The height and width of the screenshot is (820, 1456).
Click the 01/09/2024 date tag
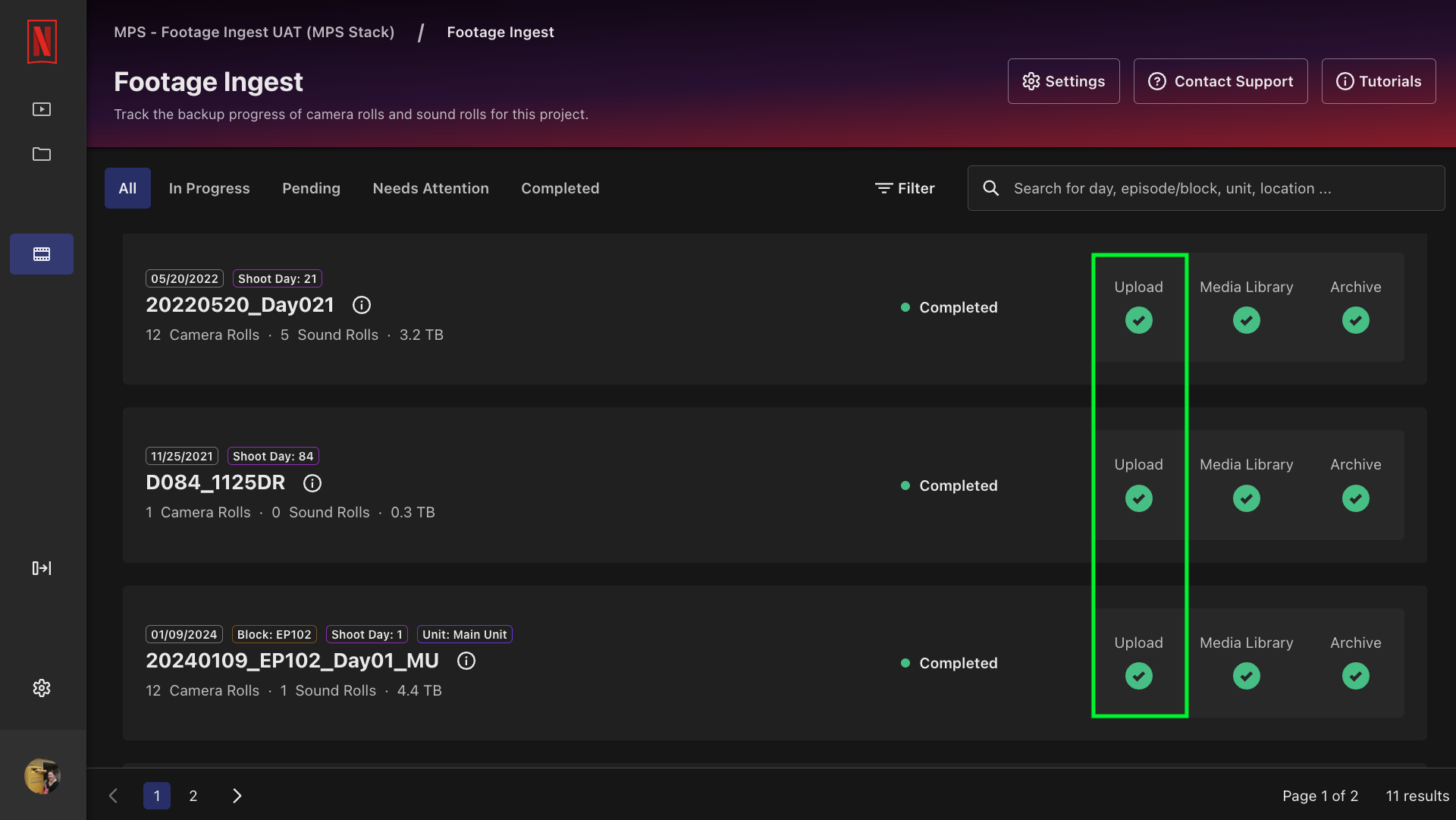(x=184, y=634)
